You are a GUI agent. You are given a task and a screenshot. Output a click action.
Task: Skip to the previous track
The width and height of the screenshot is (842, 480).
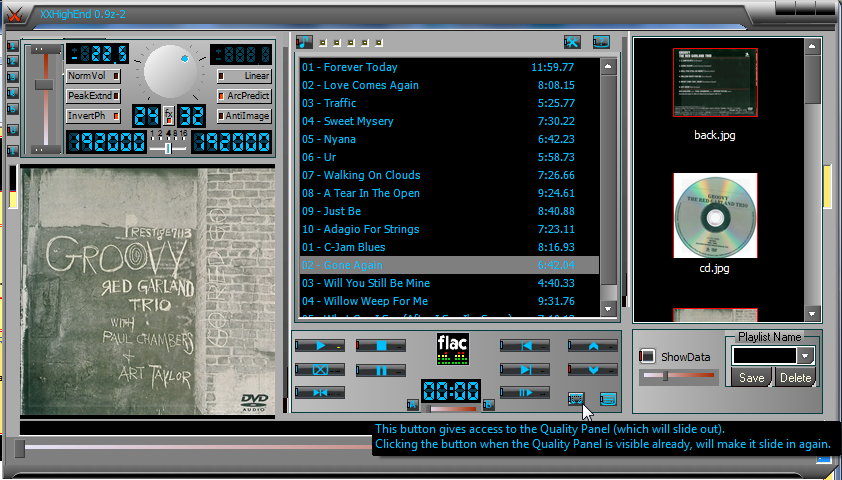(525, 346)
